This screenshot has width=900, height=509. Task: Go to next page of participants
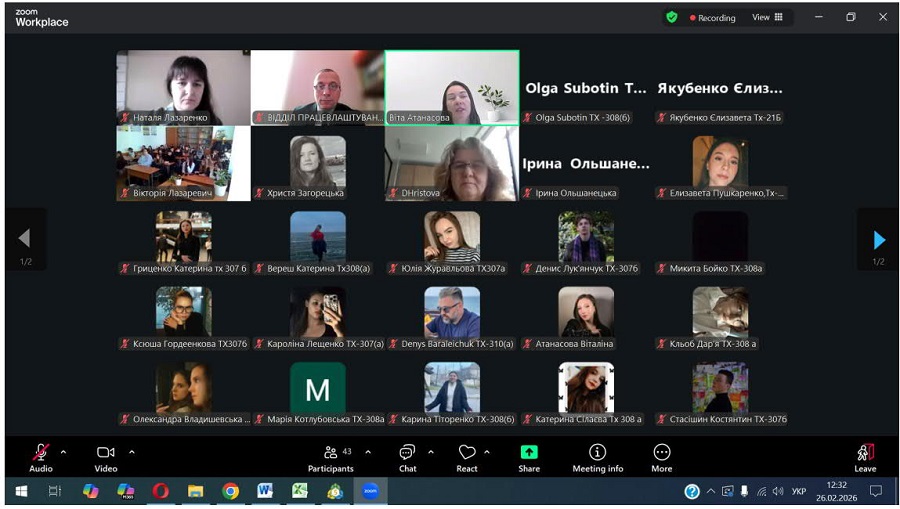[x=879, y=240]
